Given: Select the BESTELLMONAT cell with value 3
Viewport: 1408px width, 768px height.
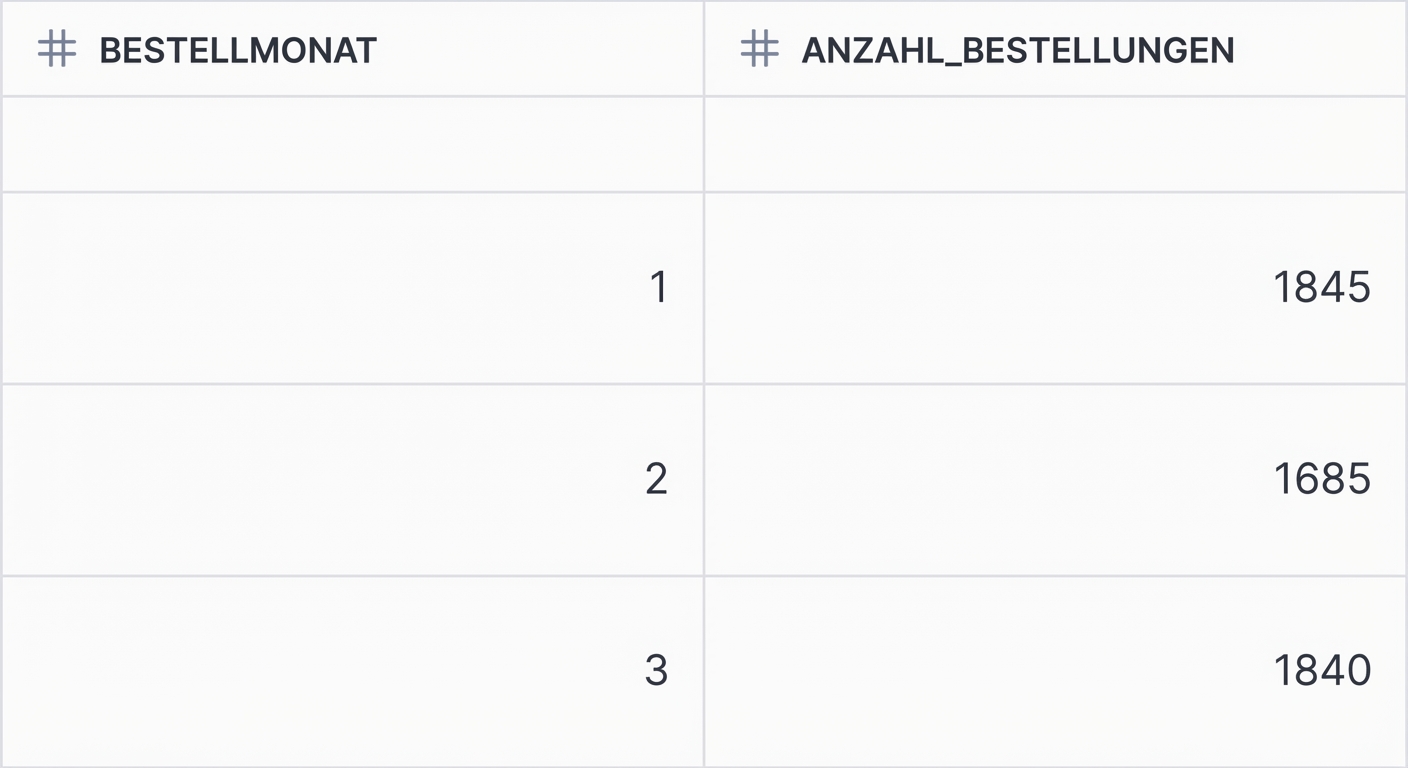Looking at the screenshot, I should click(x=352, y=670).
